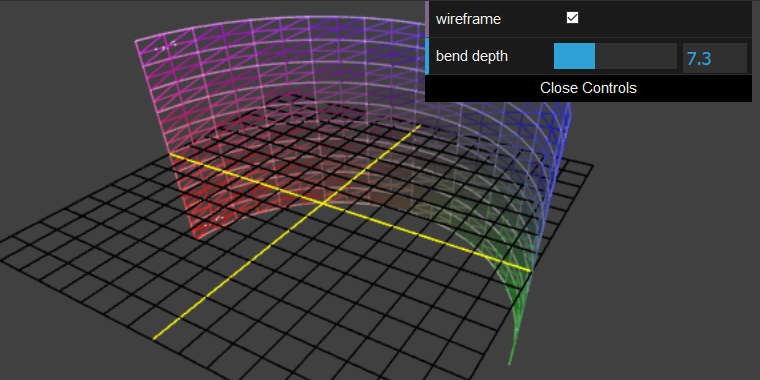Click the yellow axis start at the red mesh edge
Screen dimensions: 760x380
170,154
